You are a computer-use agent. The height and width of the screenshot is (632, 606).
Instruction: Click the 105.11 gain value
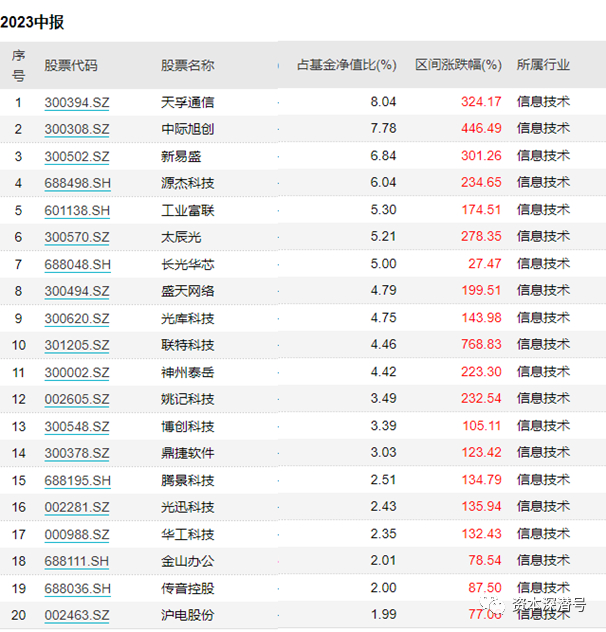click(481, 426)
